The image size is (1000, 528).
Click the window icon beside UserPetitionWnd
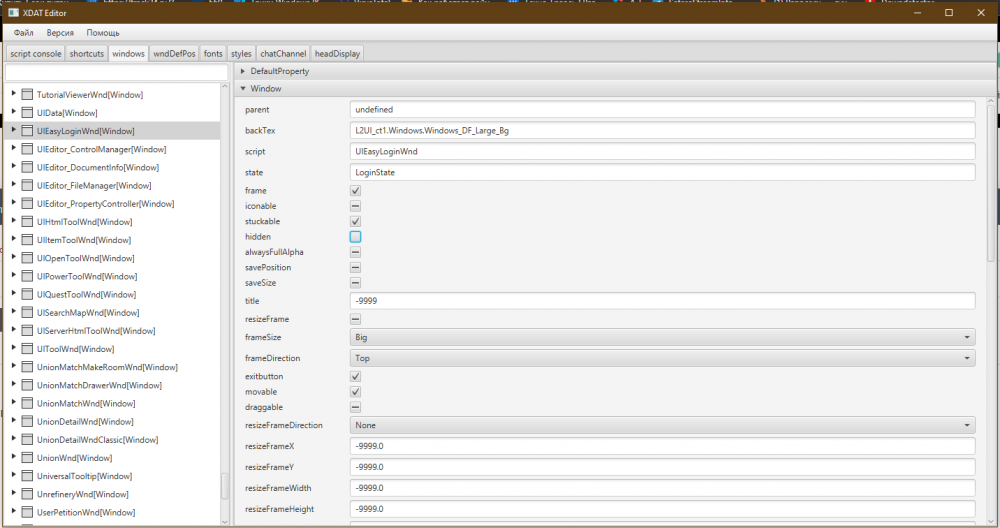(27, 512)
